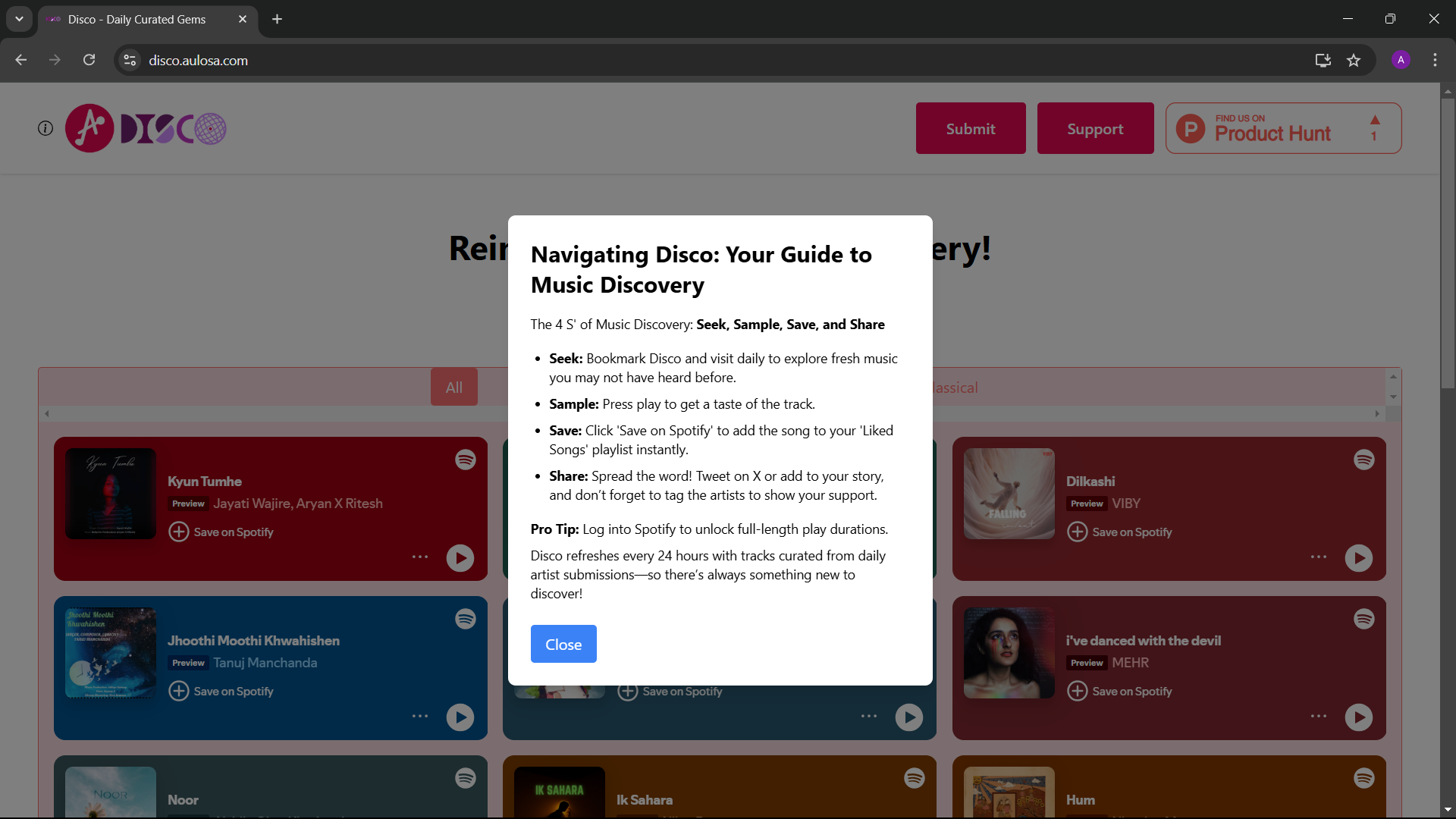1456x819 pixels.
Task: Open Spotify icon on Kyun Tumhe card
Action: tap(466, 460)
